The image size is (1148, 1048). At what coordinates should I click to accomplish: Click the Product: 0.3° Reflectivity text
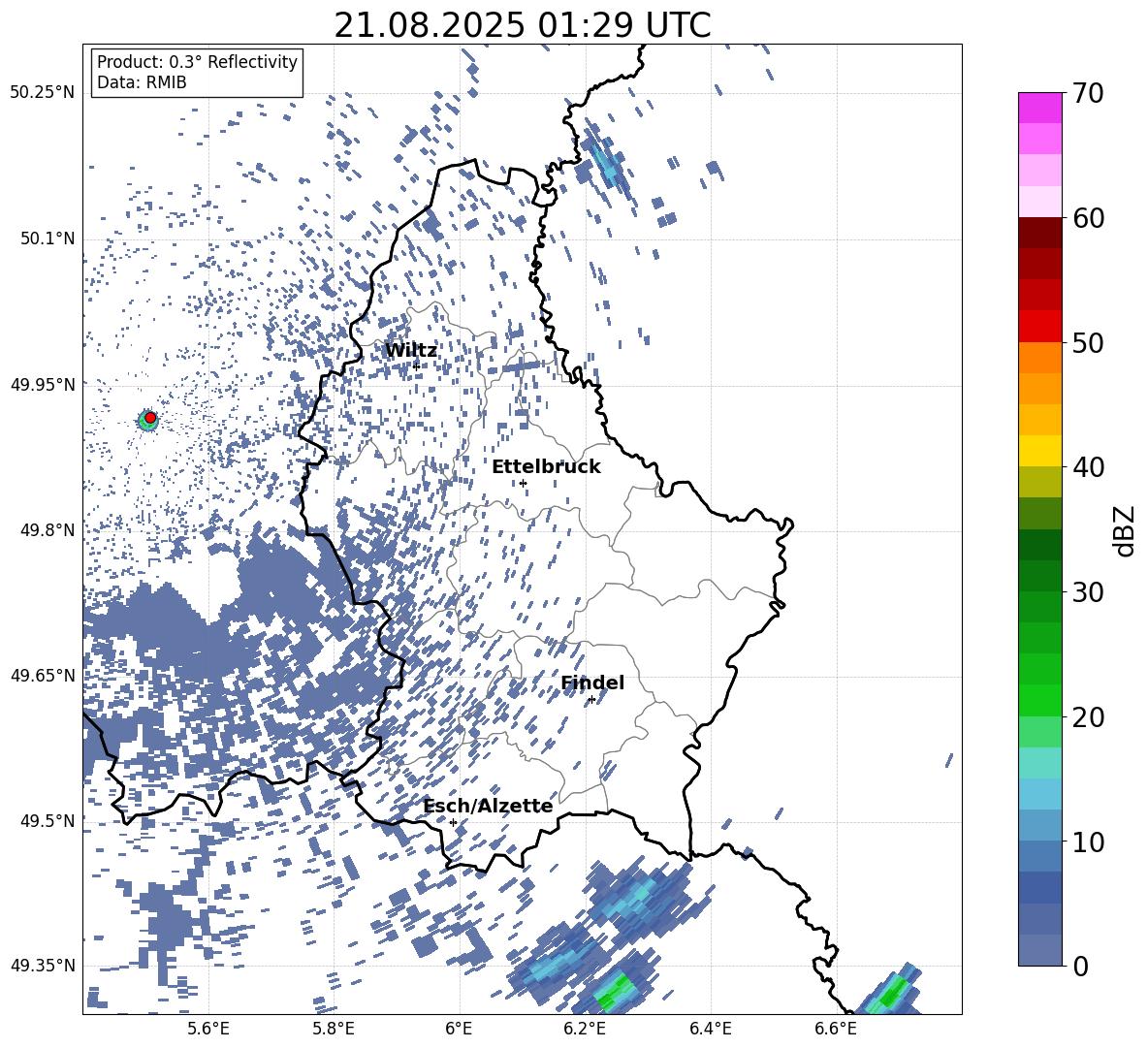197,62
